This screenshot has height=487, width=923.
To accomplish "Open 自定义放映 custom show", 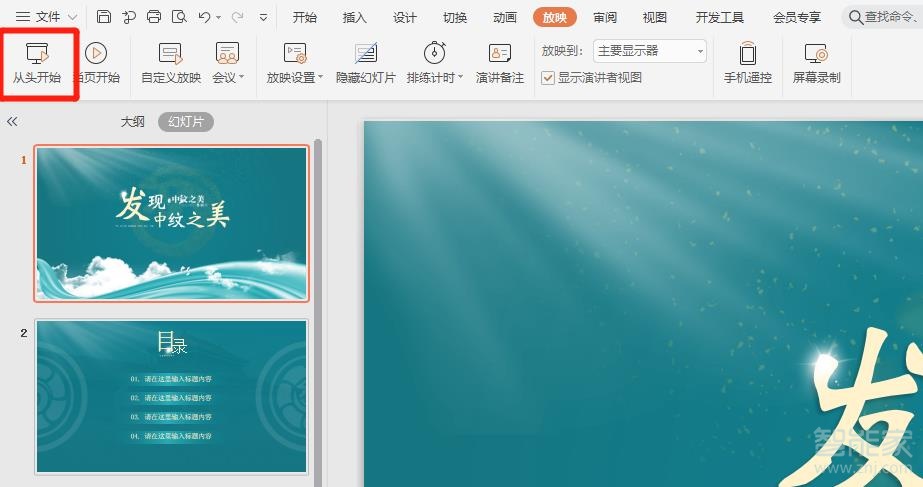I will point(170,54).
